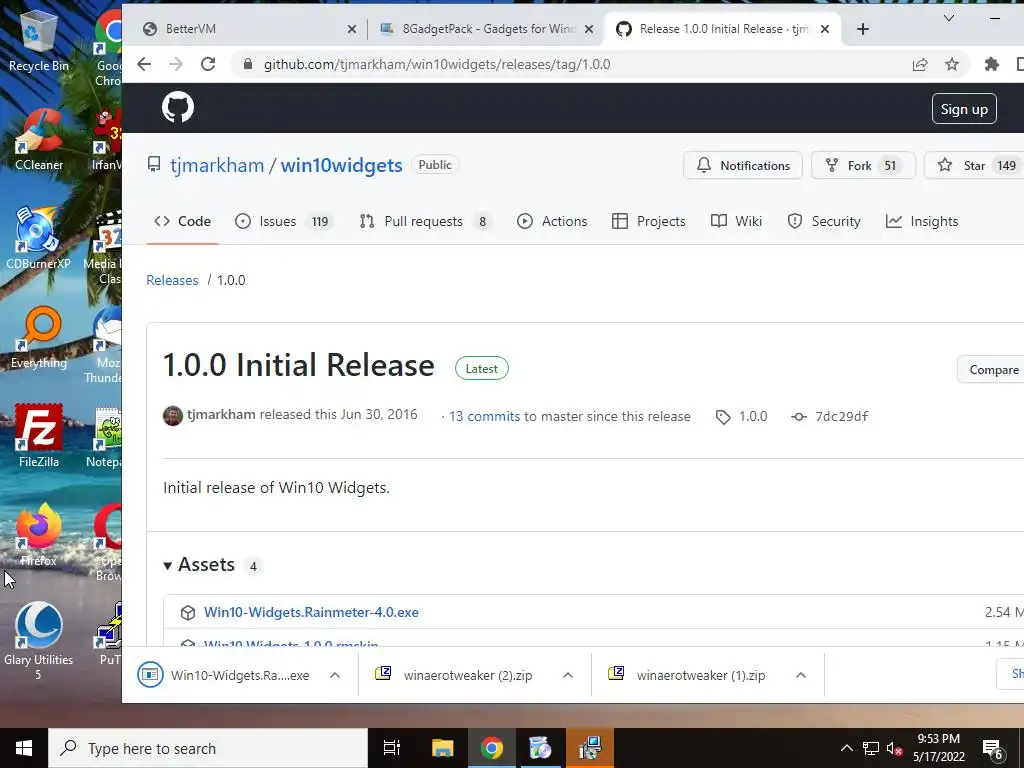Viewport: 1024px width, 768px height.
Task: Collapse the Assets section triangle
Action: (168, 566)
